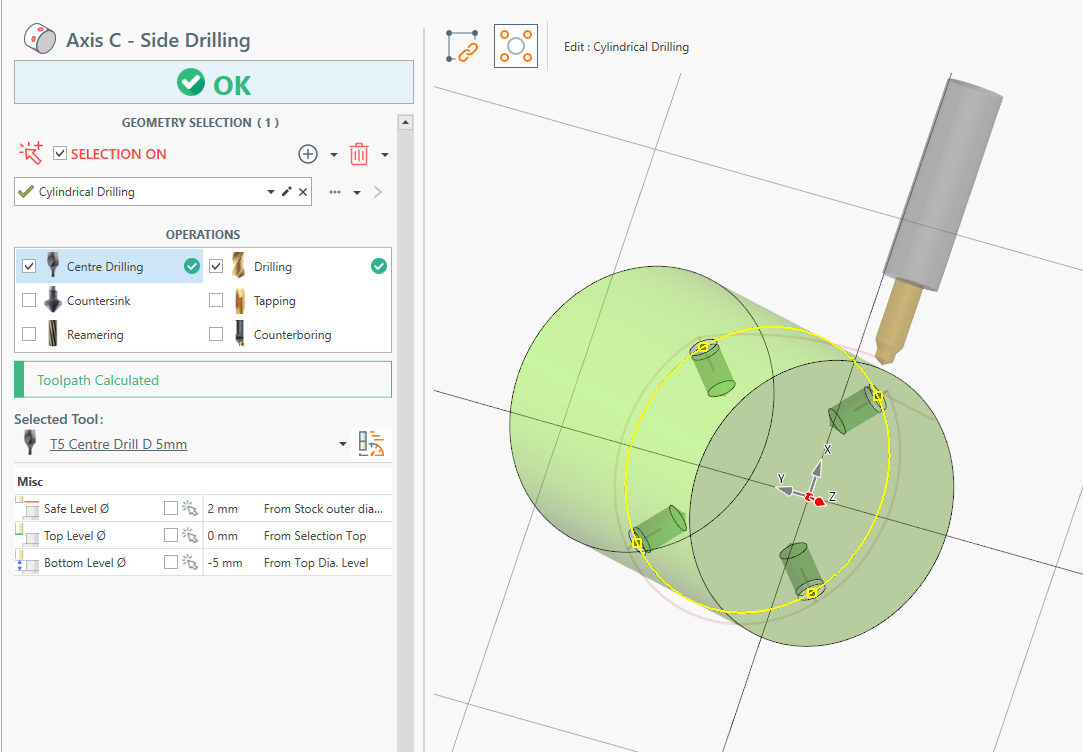
Task: Click the chain selection icon in viewport toolbar
Action: click(x=463, y=46)
